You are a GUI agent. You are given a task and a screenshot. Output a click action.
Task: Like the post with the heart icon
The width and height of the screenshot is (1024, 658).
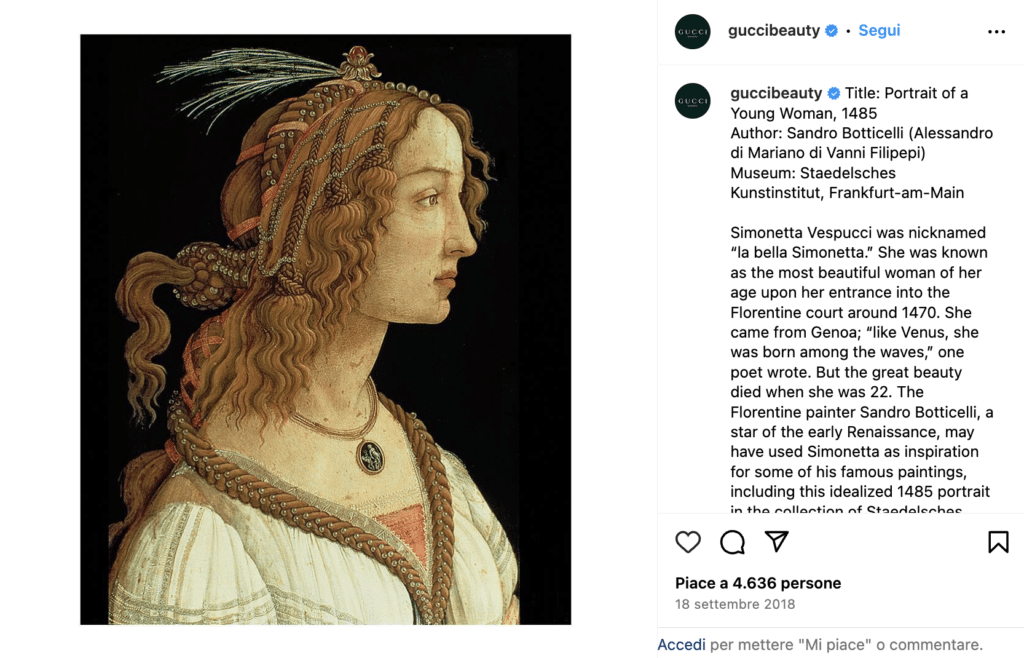[688, 542]
